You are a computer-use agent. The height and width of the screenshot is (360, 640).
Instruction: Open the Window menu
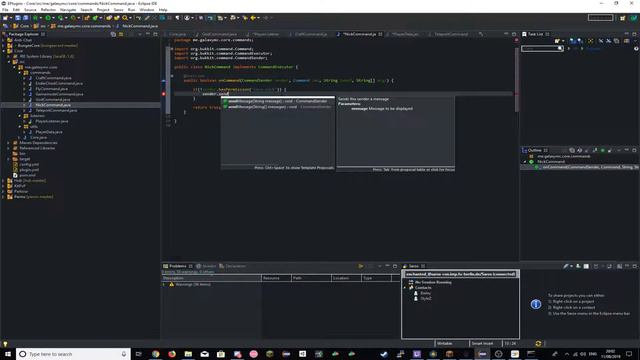[147, 9]
